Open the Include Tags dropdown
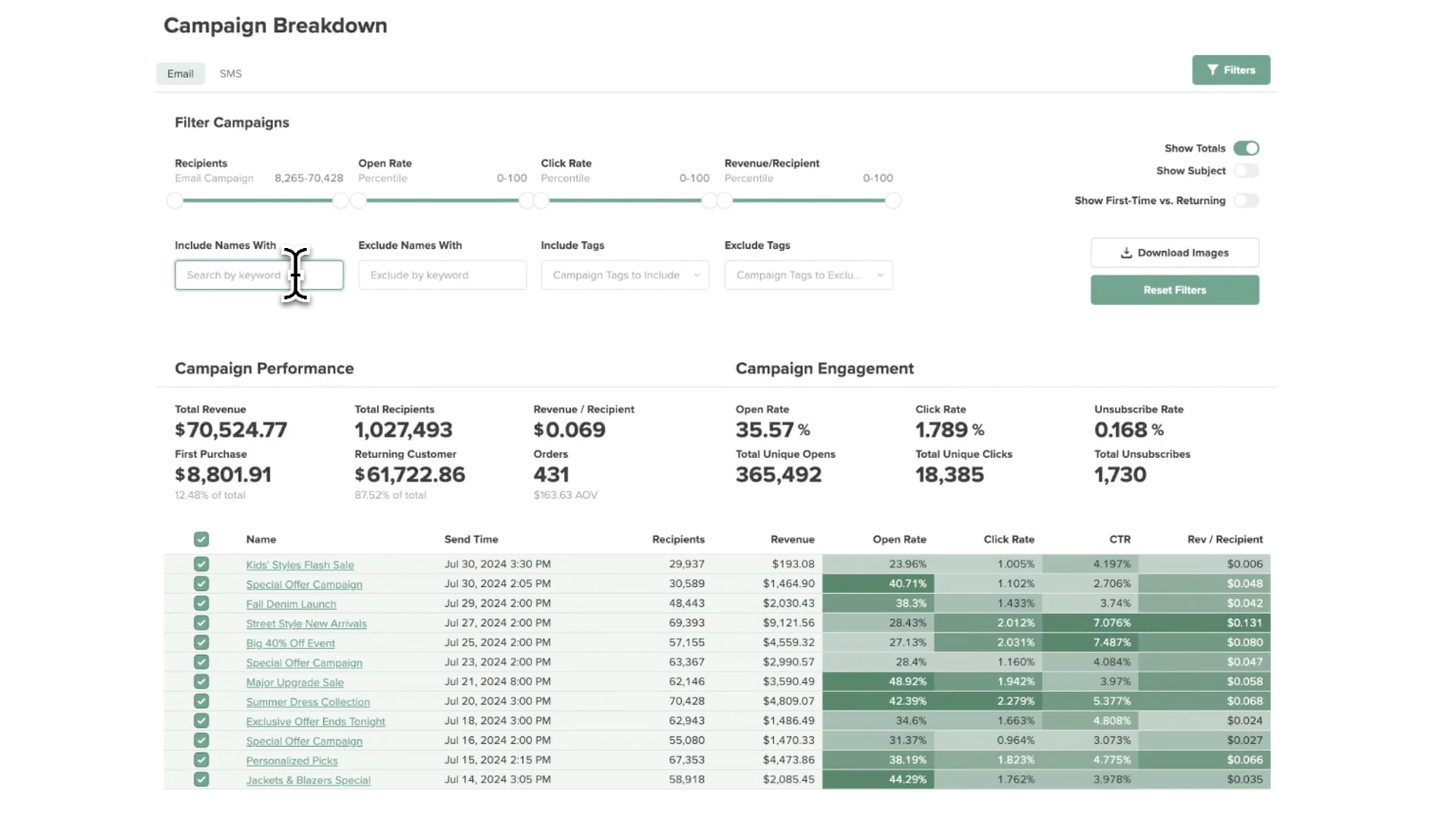 click(625, 275)
